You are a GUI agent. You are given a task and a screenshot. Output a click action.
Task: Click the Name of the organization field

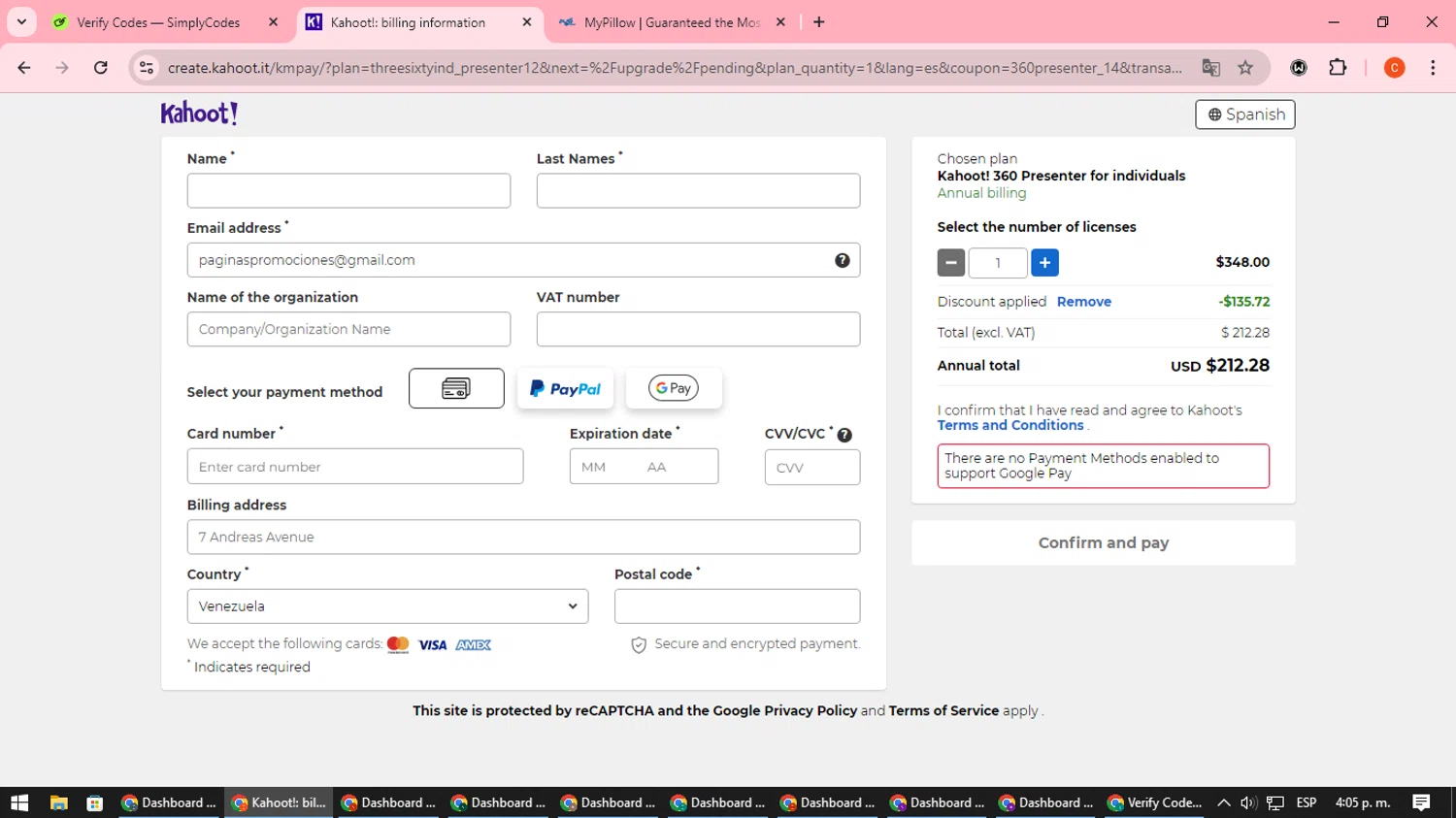coord(348,329)
